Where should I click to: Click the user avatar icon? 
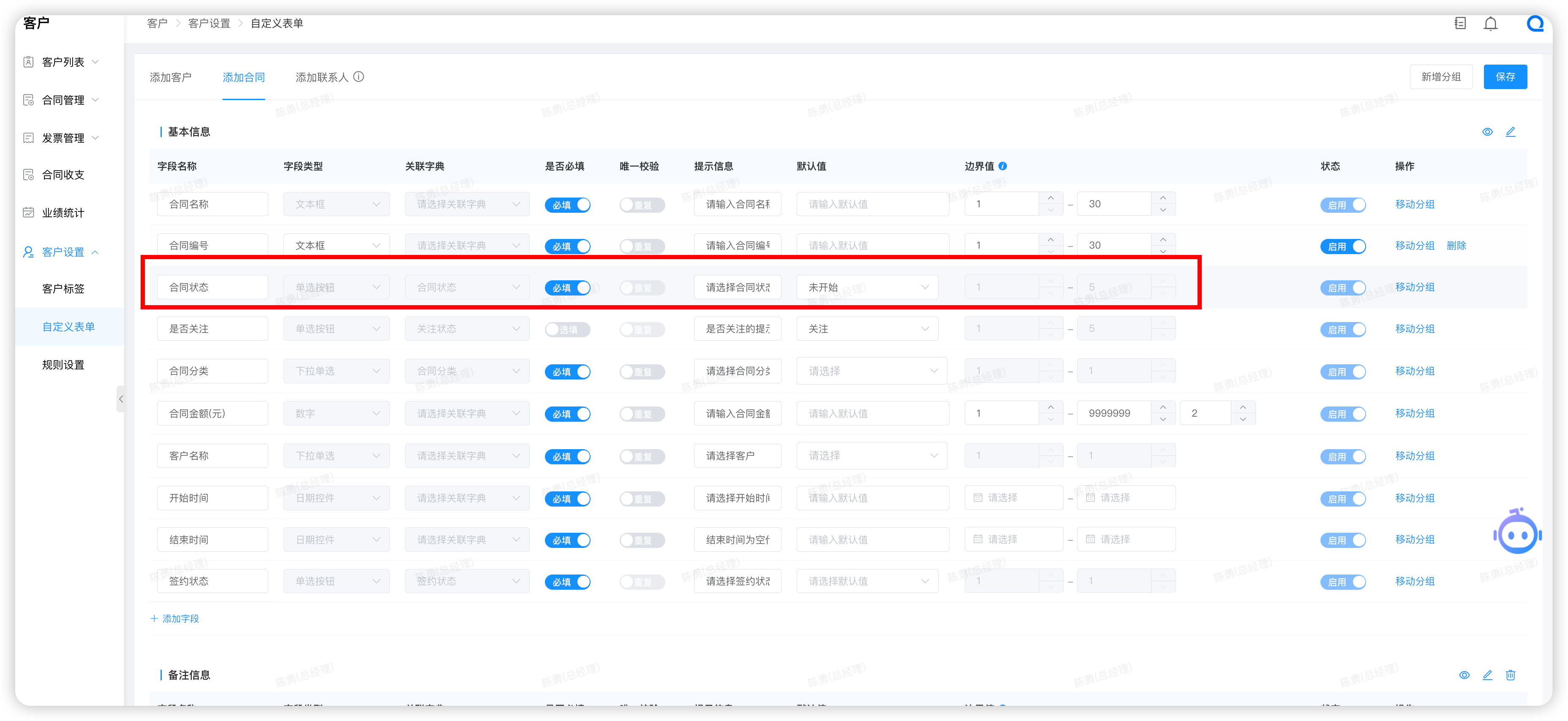[x=1535, y=24]
